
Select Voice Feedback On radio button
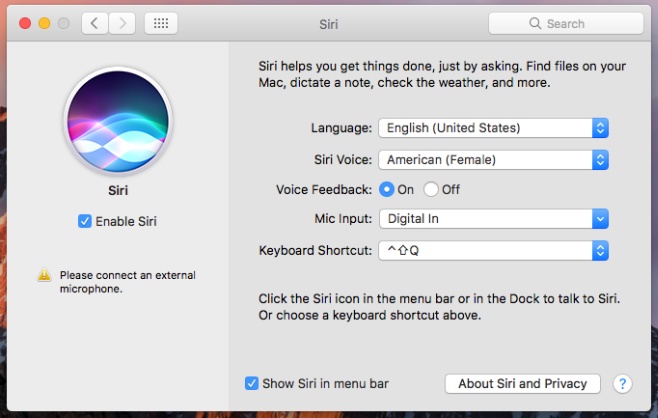386,190
